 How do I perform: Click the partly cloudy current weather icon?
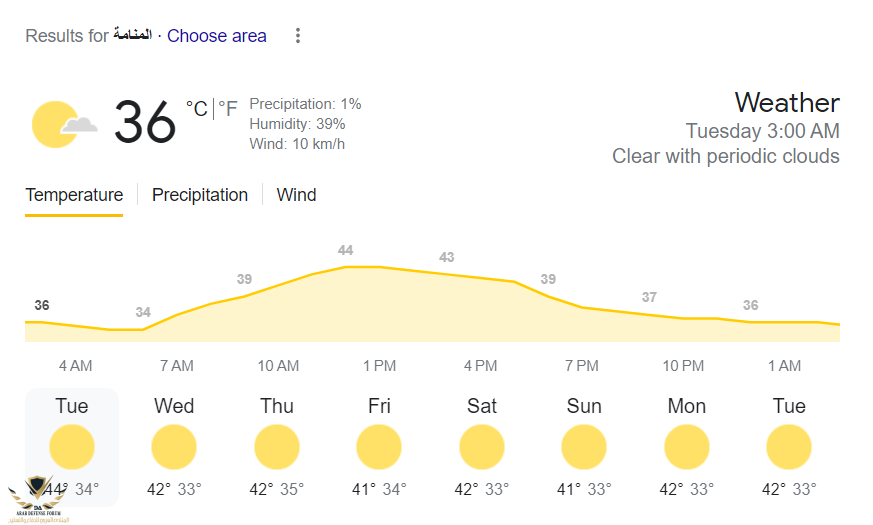63,124
